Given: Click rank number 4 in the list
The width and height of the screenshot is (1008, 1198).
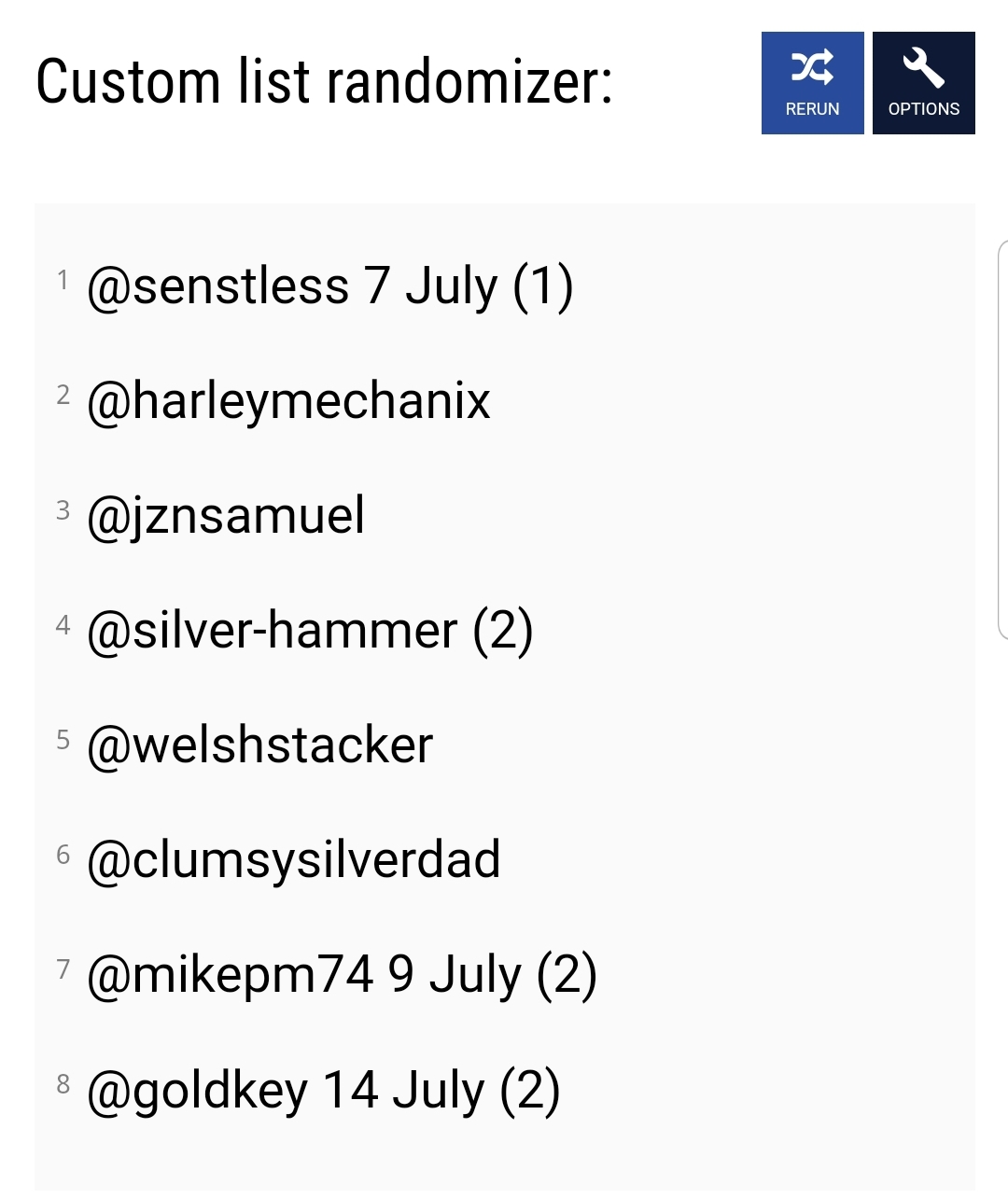Looking at the screenshot, I should [63, 624].
